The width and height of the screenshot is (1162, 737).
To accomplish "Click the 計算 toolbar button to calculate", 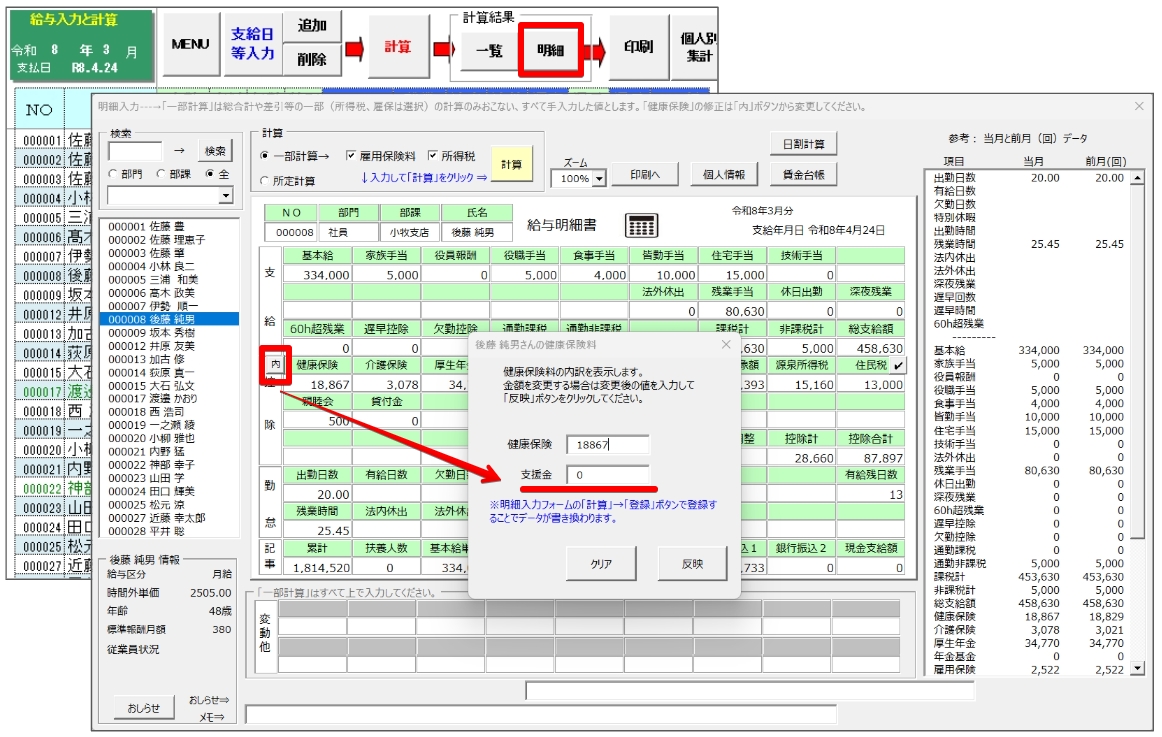I will [400, 45].
